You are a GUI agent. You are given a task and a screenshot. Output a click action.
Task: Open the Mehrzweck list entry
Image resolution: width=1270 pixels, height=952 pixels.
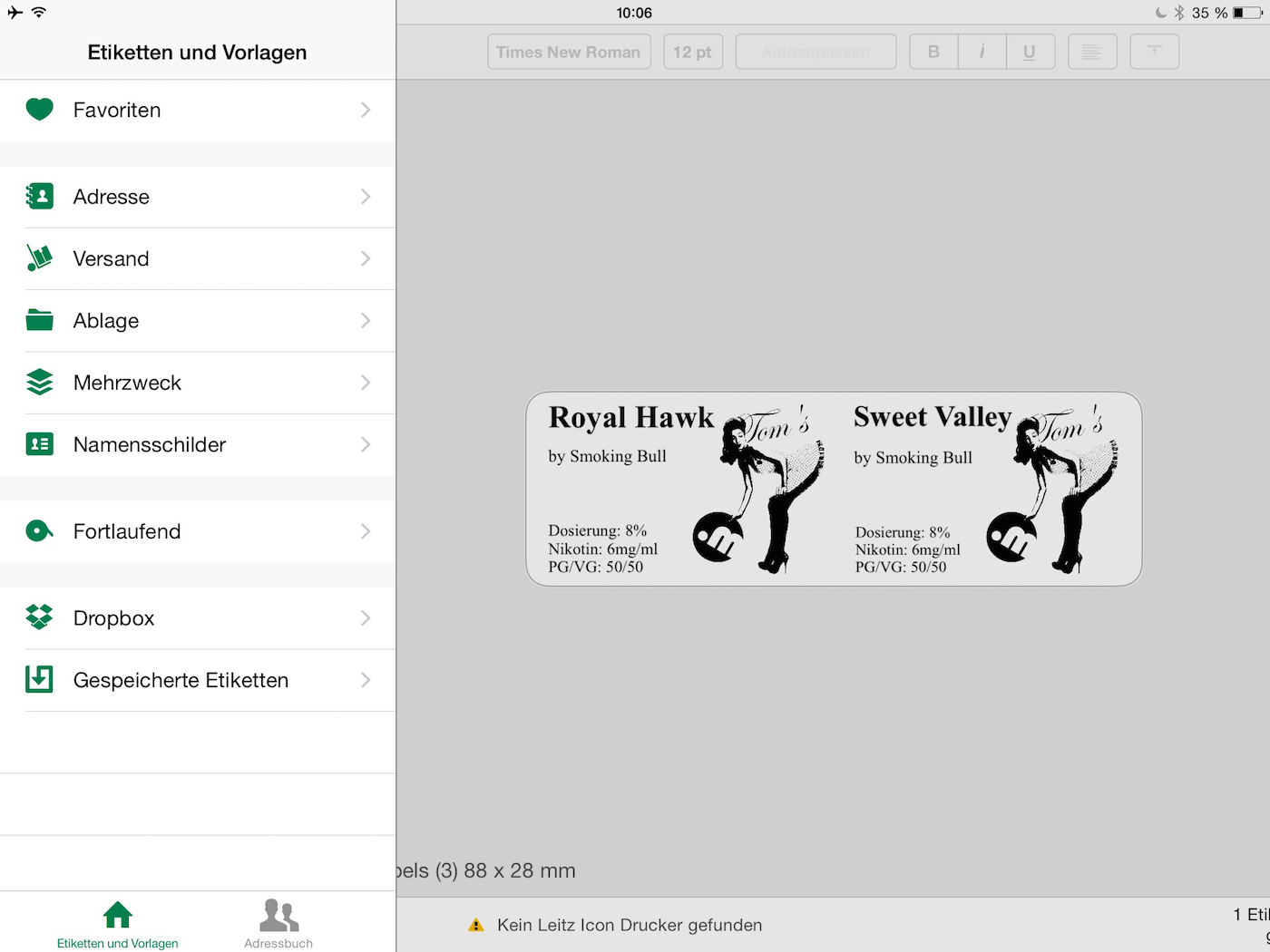click(x=198, y=383)
